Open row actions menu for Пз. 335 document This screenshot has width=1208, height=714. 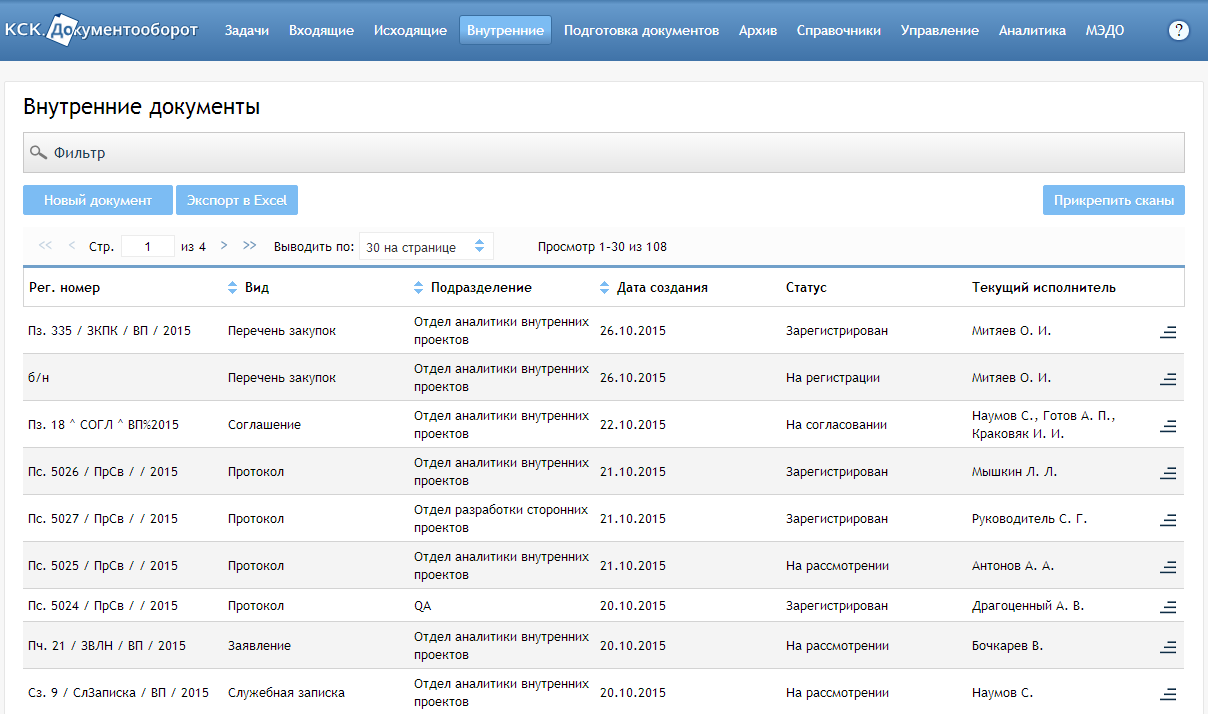pyautogui.click(x=1168, y=332)
